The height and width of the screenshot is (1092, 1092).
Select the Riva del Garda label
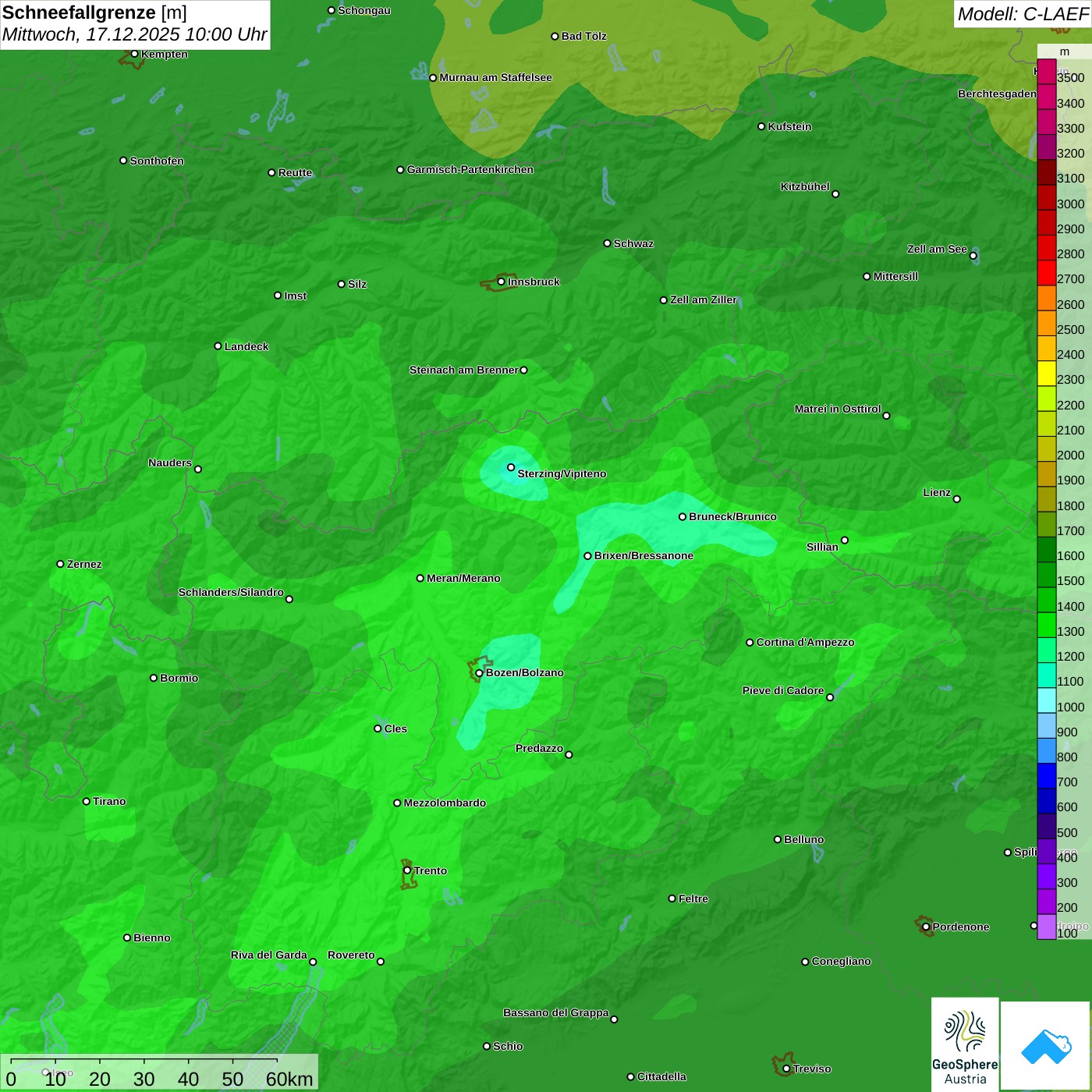pyautogui.click(x=269, y=955)
